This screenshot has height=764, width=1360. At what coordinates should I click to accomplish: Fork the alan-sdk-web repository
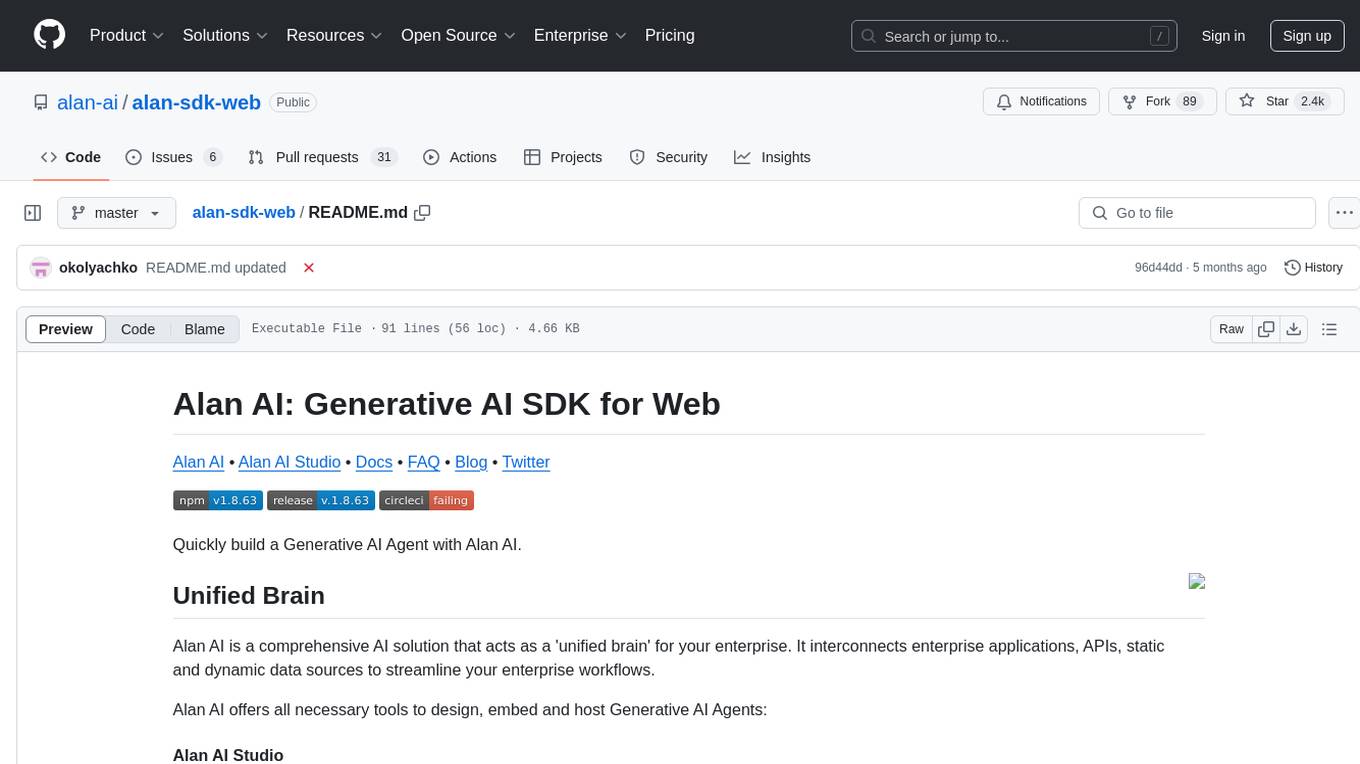pos(1162,102)
